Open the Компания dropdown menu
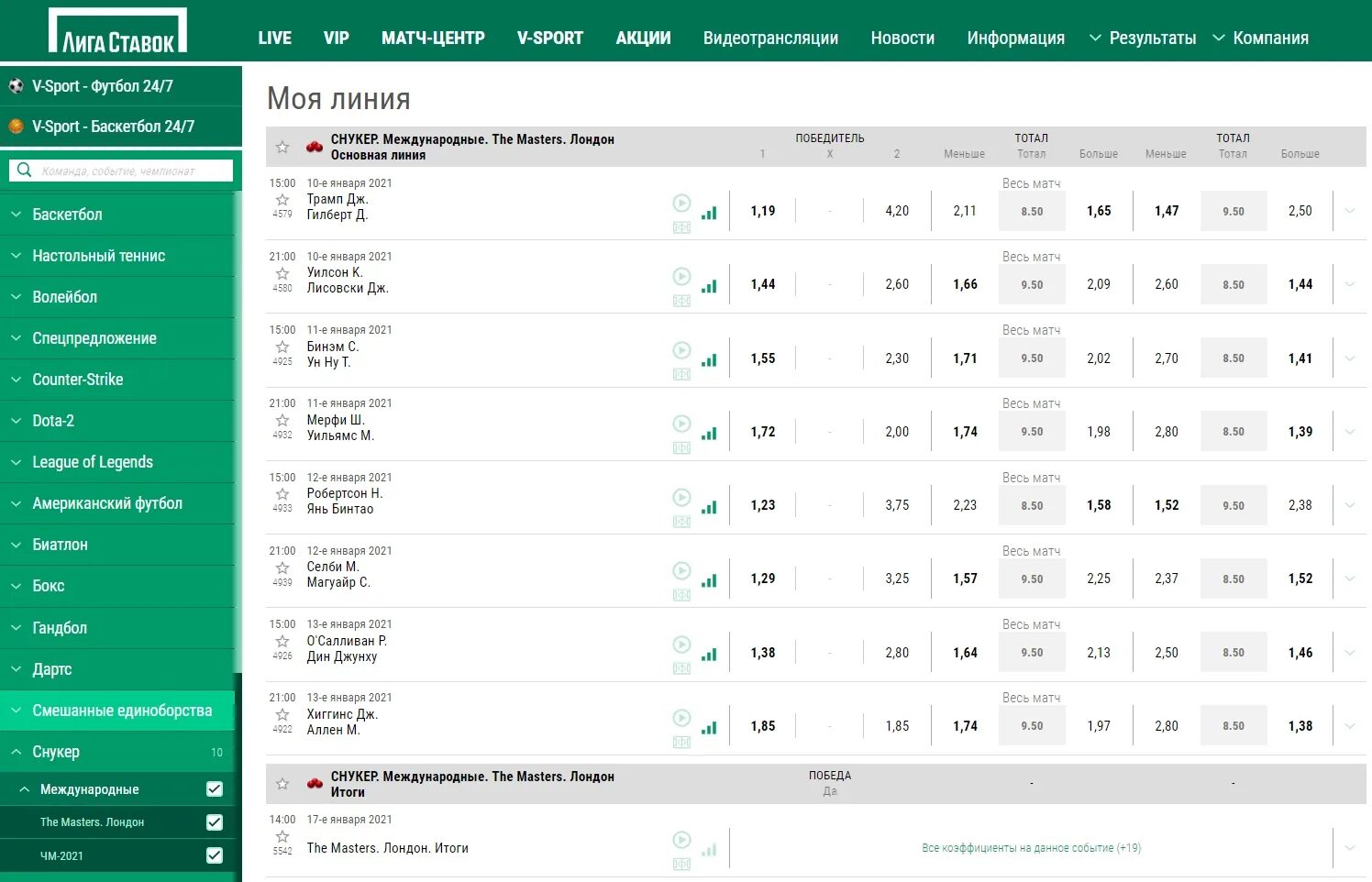Screen dimensions: 1372x882 click(1261, 38)
